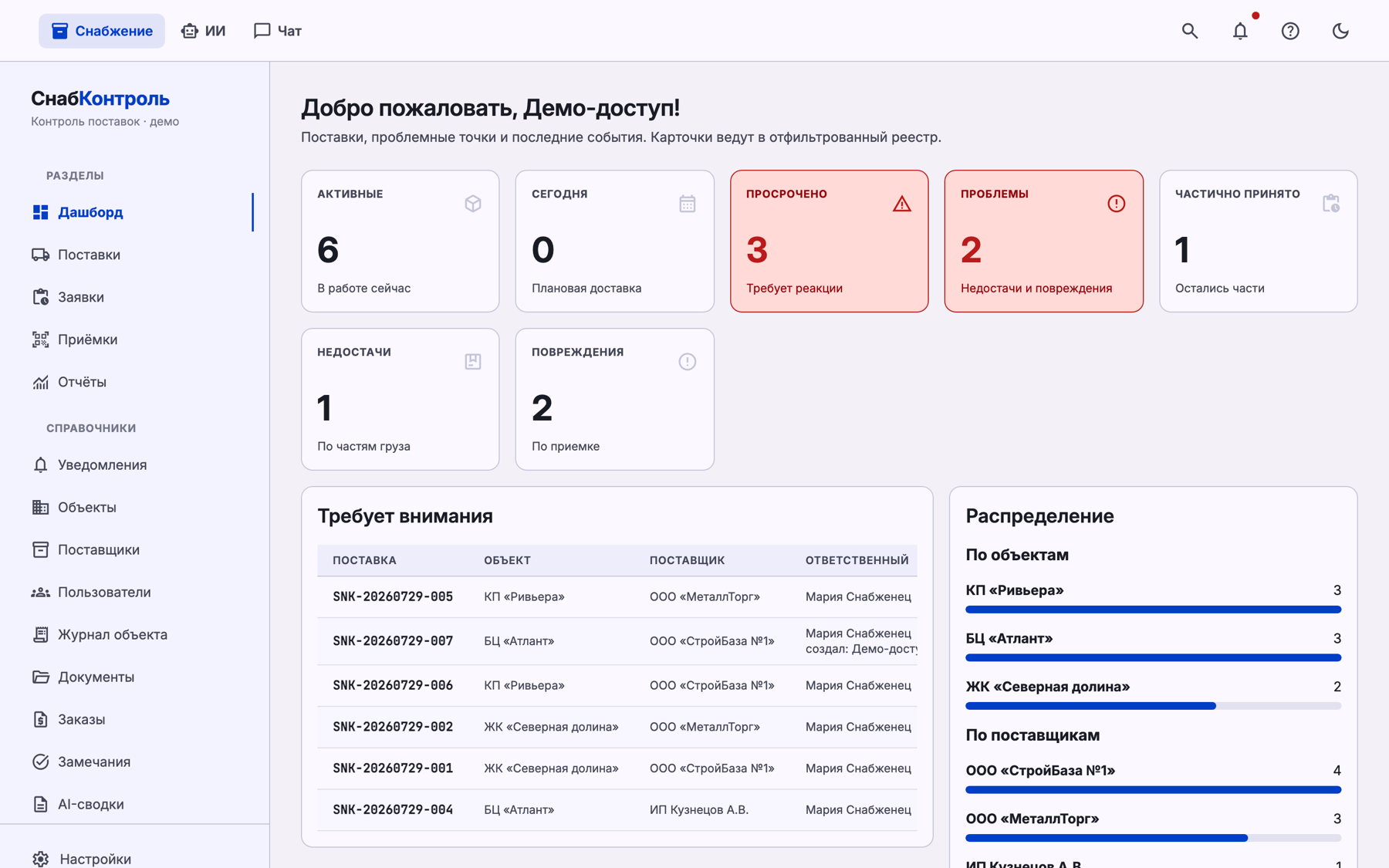
Task: Click the Поставки truck icon
Action: 40,255
